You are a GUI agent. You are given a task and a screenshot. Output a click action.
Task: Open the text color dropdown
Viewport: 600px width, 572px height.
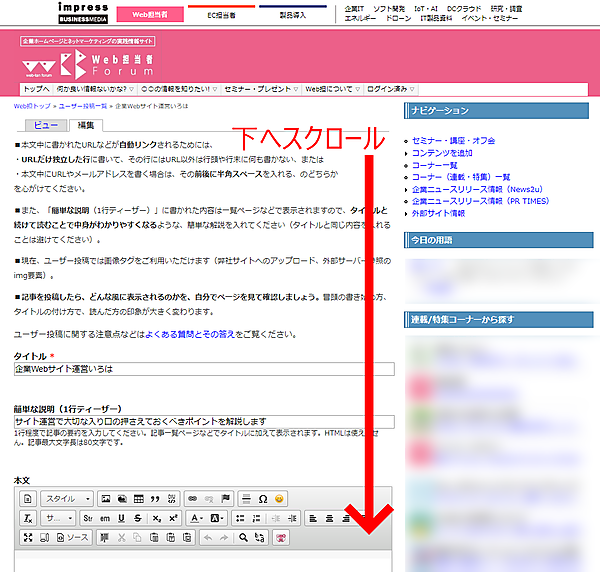(x=196, y=518)
